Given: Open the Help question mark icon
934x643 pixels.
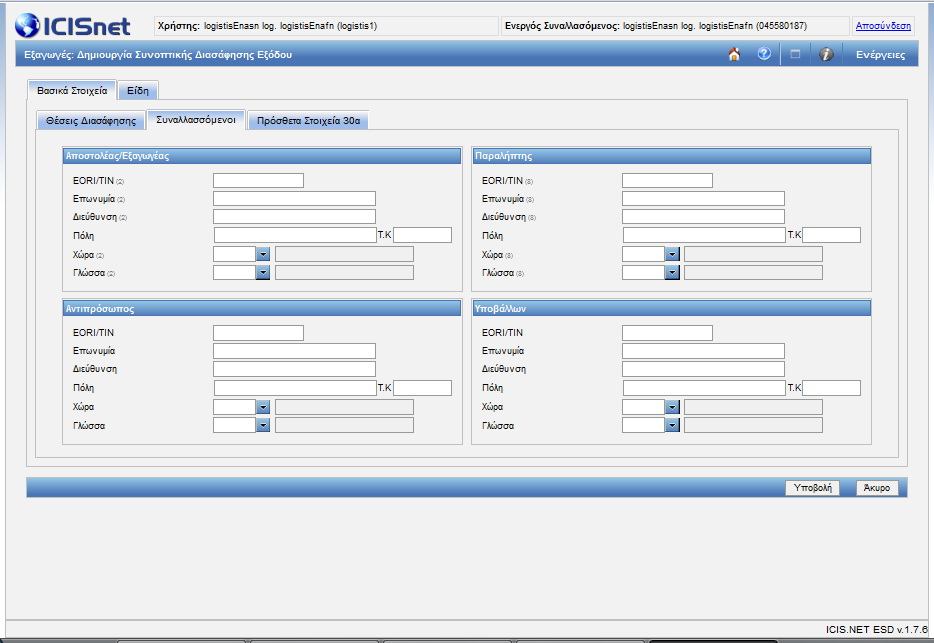Looking at the screenshot, I should pos(764,54).
